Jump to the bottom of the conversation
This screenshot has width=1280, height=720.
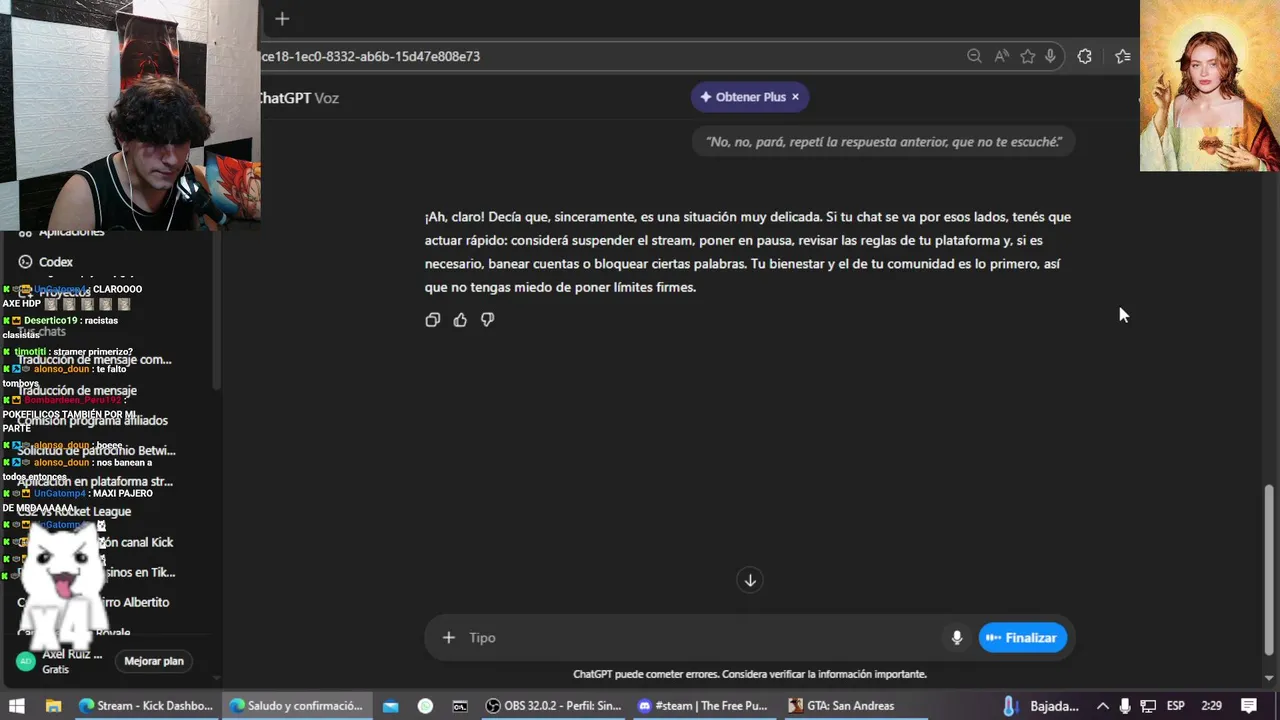(750, 580)
